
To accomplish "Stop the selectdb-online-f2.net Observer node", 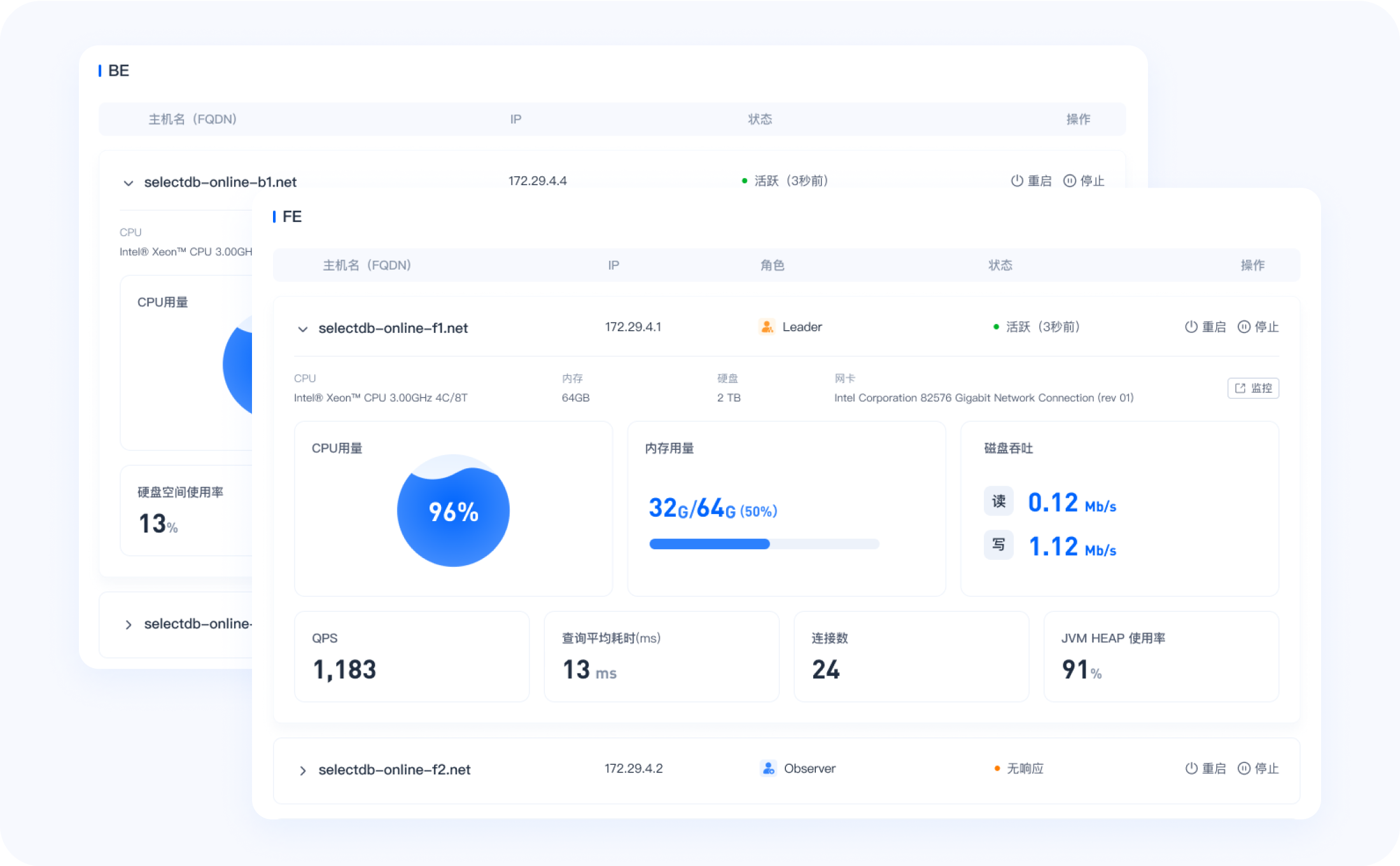I will (x=1258, y=769).
